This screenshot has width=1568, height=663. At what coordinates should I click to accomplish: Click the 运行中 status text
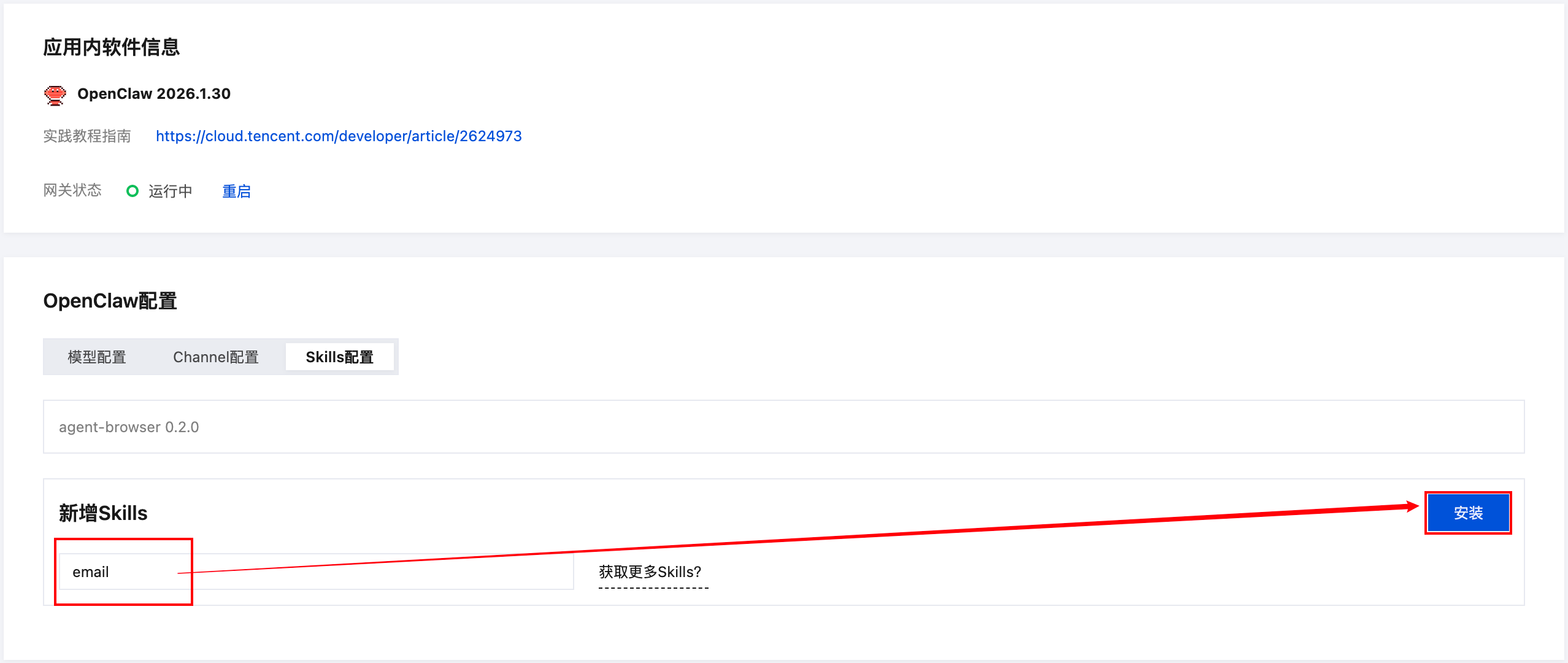click(x=170, y=192)
